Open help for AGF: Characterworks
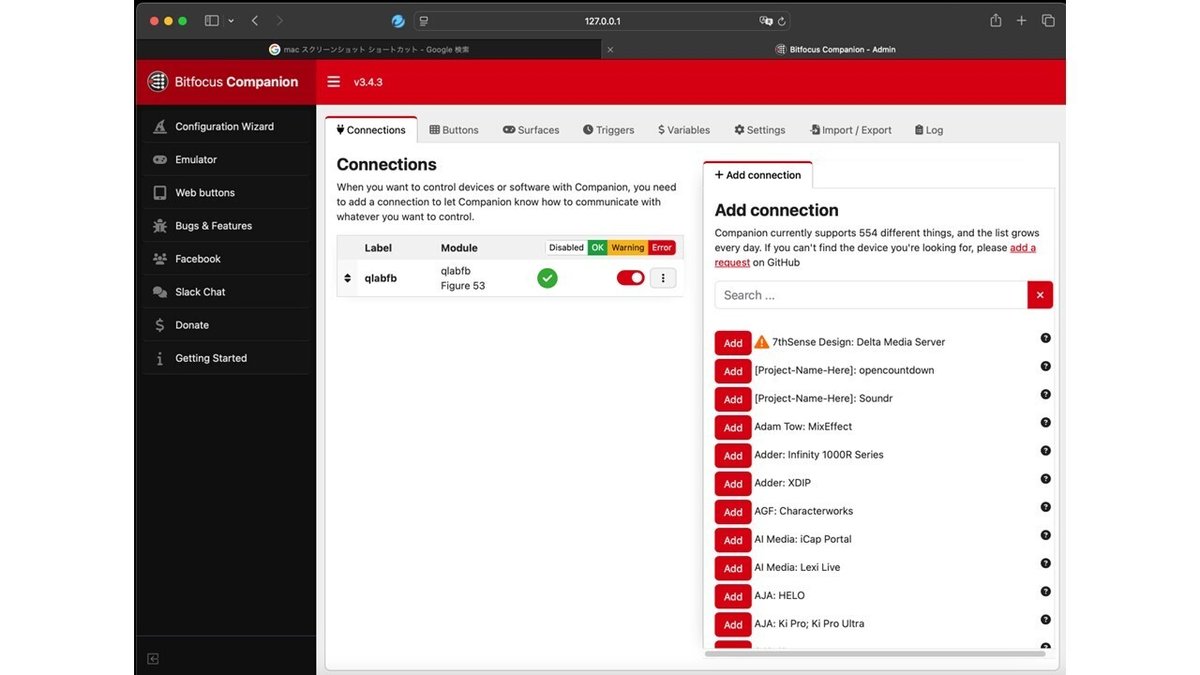1200x675 pixels. click(1045, 507)
